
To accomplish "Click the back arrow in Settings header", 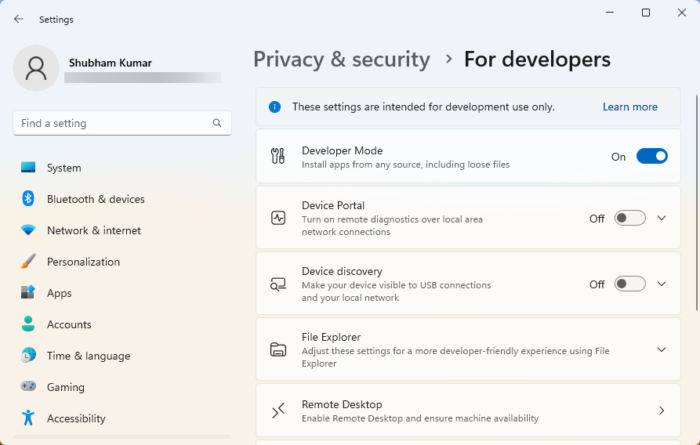I will [x=18, y=19].
